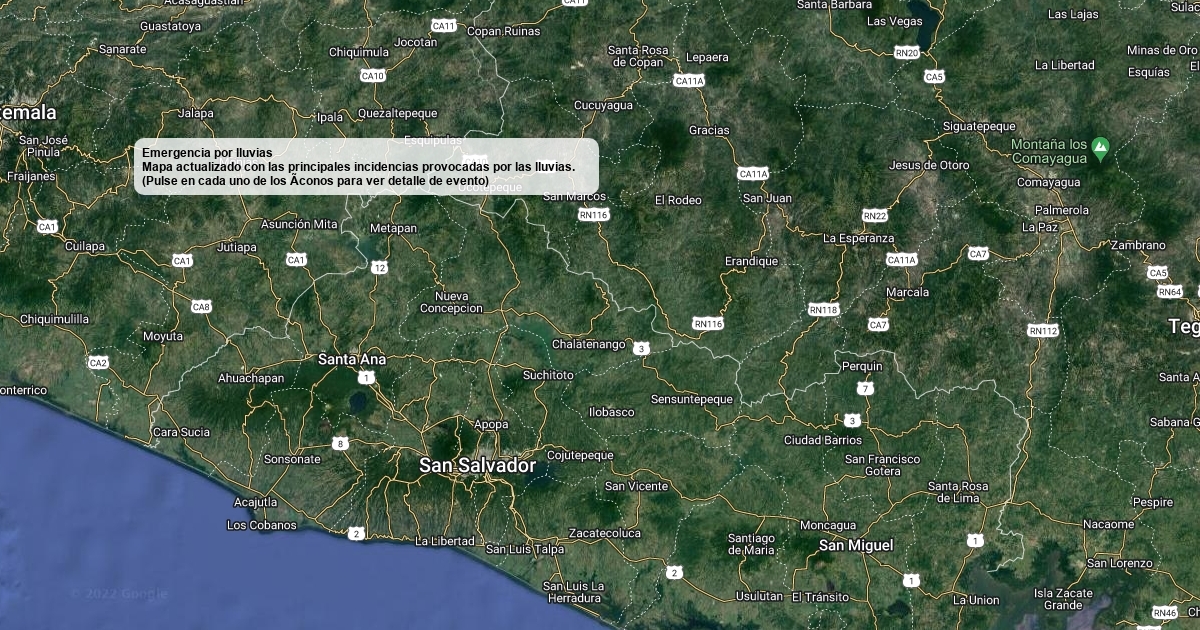Click the RN20 route shield near Las Vegas

pos(907,52)
